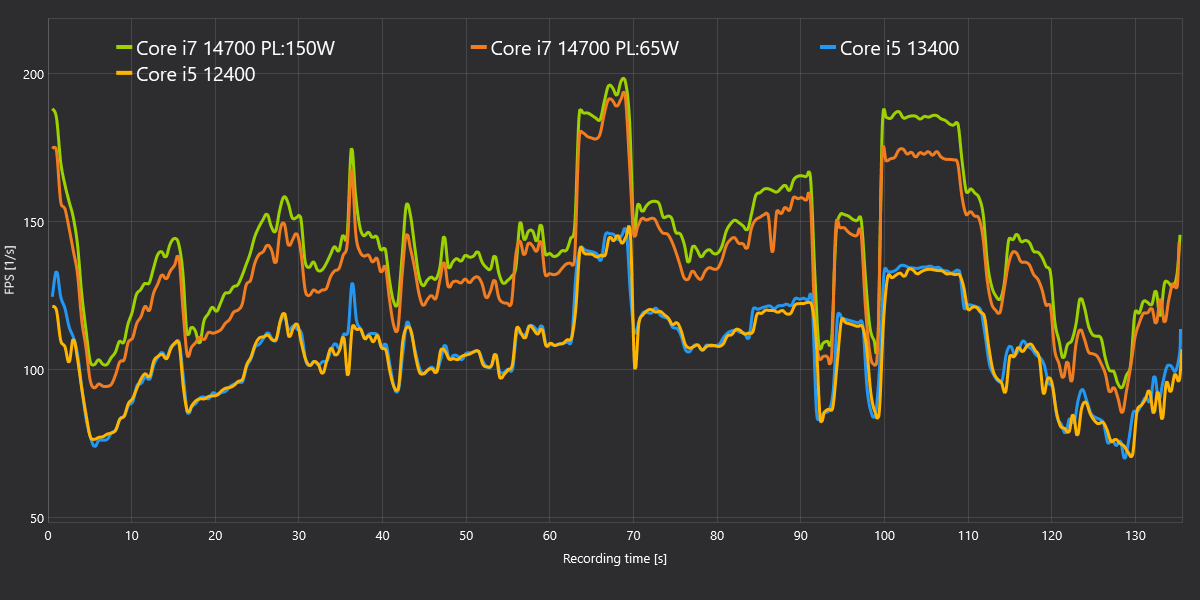Click the yellow legend swatch for i5 12400
1200x600 pixels.
[x=125, y=73]
